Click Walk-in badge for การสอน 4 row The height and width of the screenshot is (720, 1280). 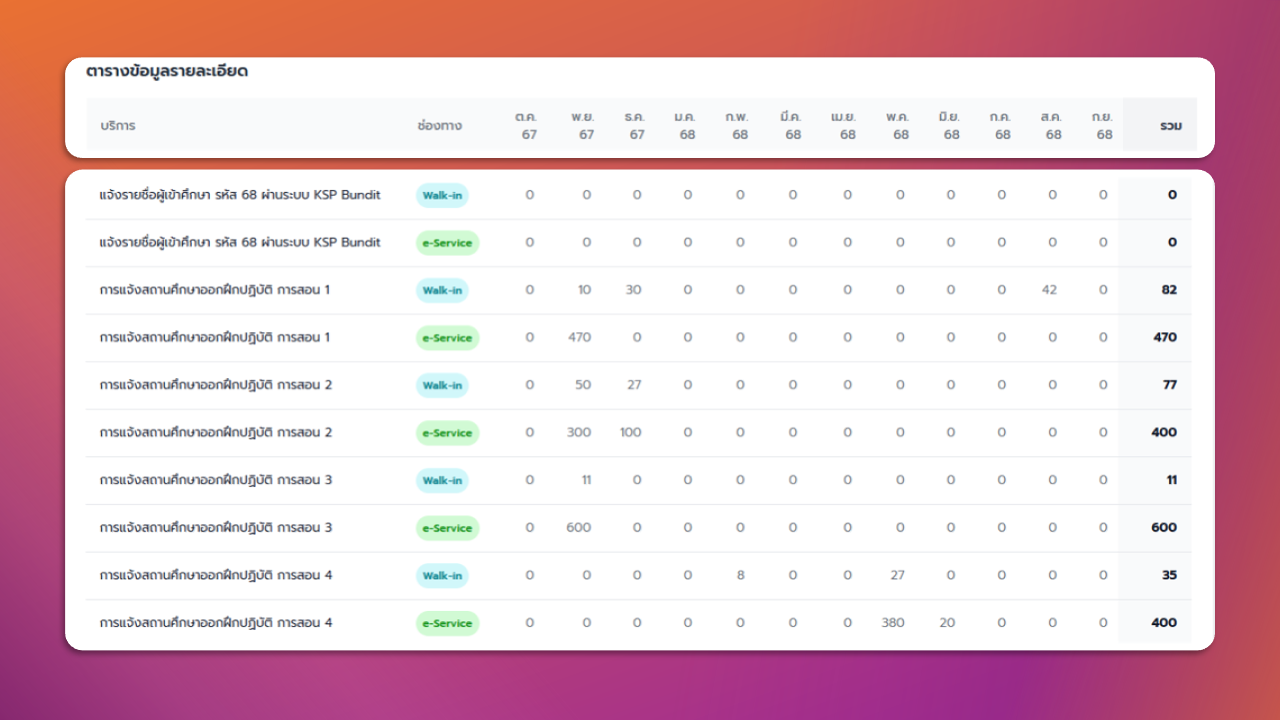click(442, 576)
